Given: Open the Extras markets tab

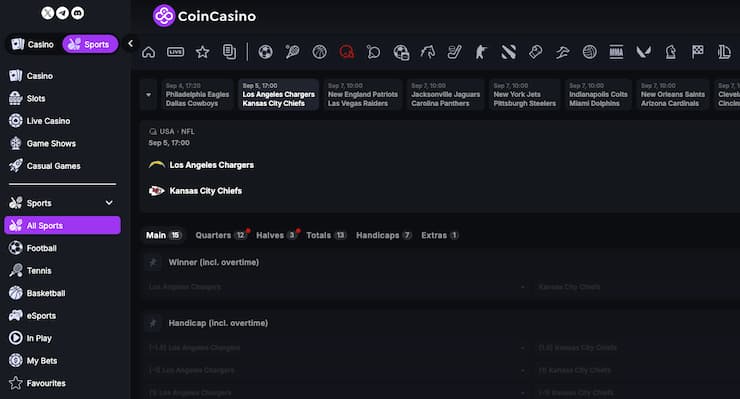Looking at the screenshot, I should 439,235.
